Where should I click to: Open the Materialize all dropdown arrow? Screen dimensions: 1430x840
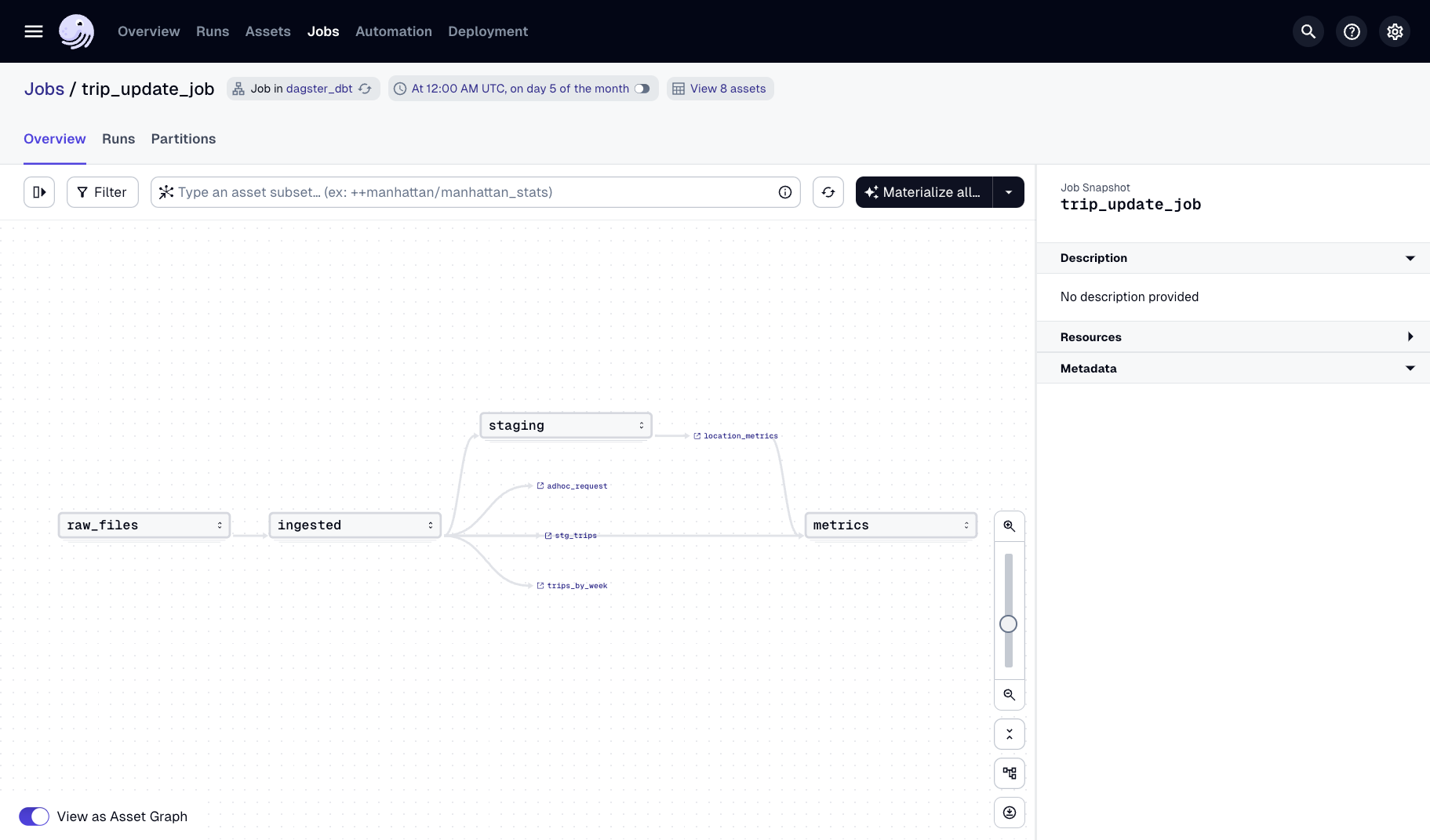[1010, 192]
